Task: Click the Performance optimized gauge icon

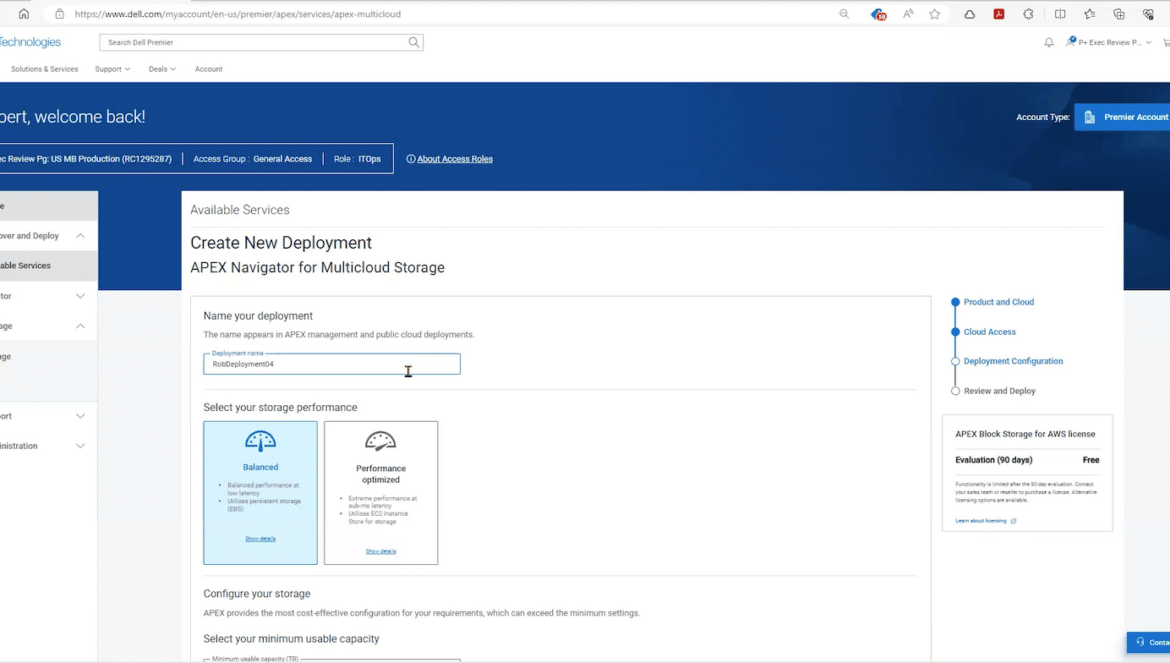Action: tap(381, 442)
